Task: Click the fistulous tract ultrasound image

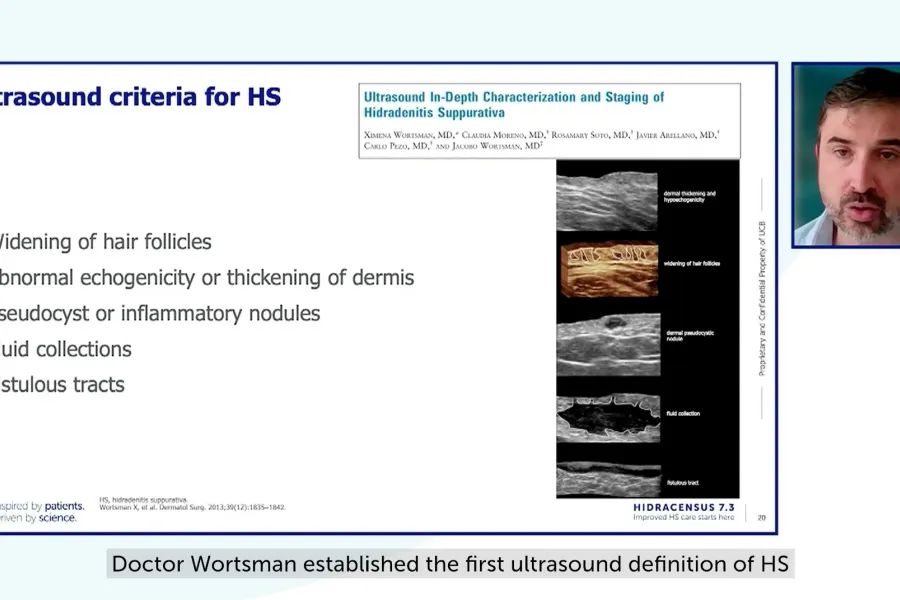Action: [x=608, y=479]
